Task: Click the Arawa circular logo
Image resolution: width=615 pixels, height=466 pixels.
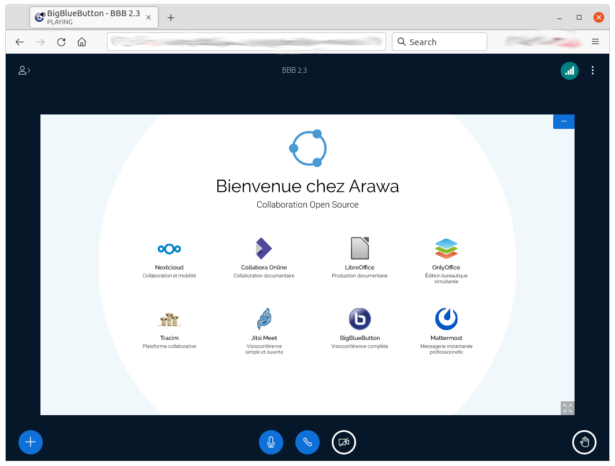Action: click(x=308, y=148)
